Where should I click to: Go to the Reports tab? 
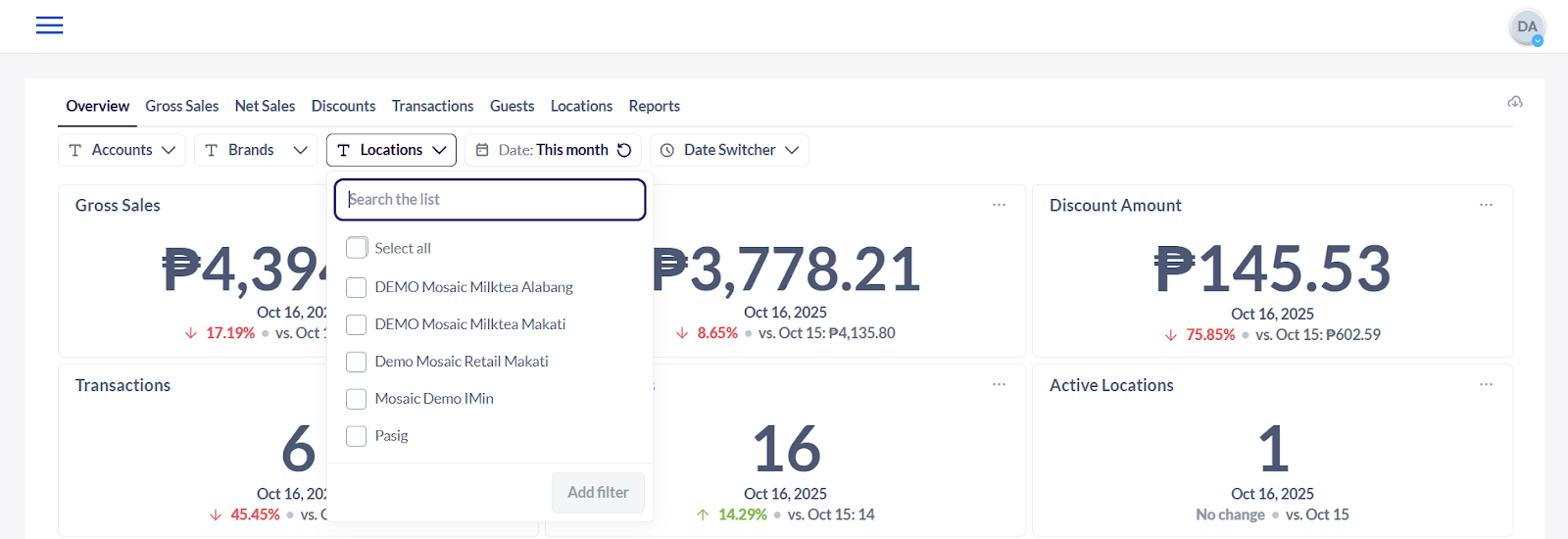(x=654, y=106)
